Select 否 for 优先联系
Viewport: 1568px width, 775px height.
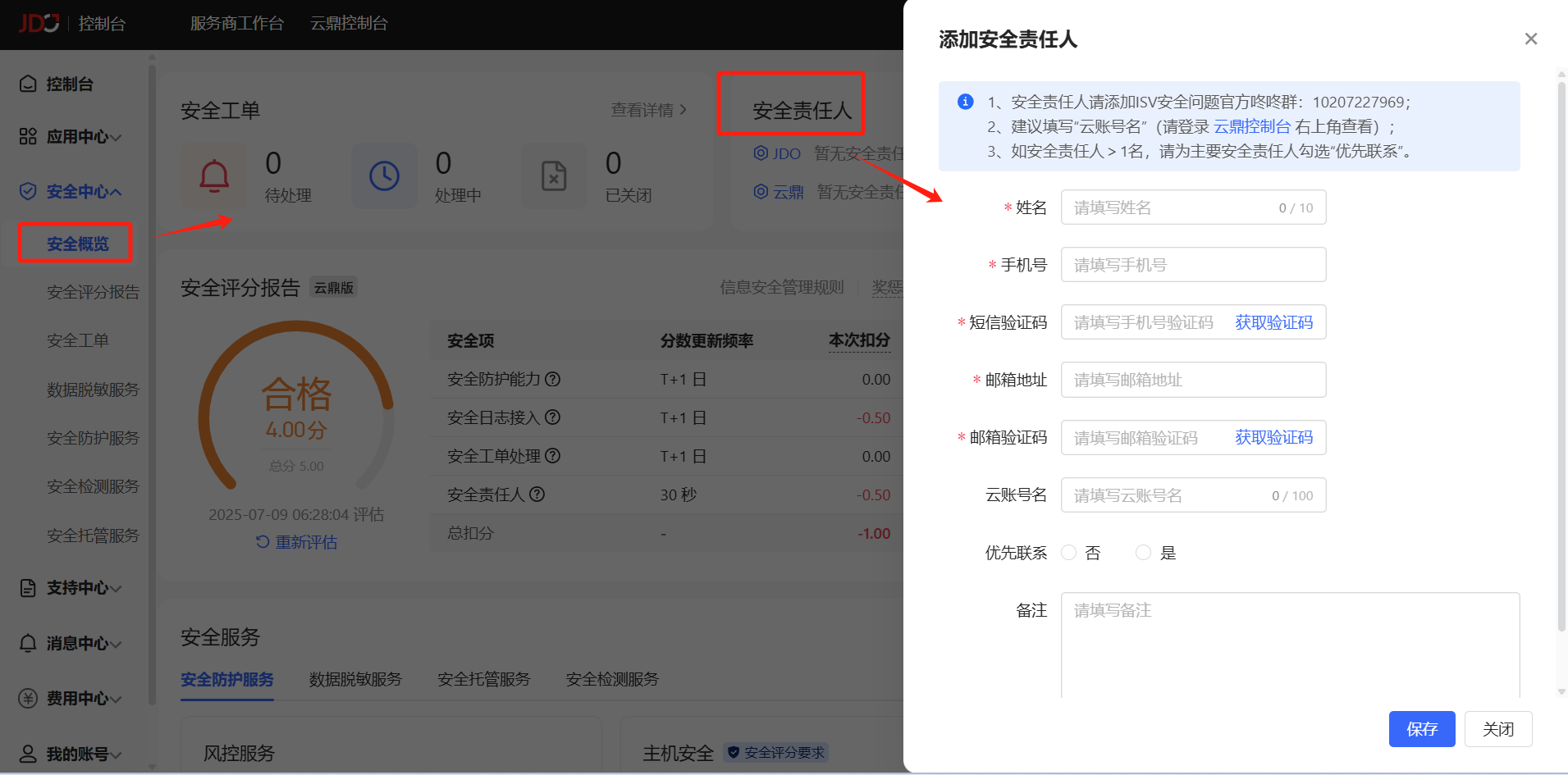[x=1068, y=552]
